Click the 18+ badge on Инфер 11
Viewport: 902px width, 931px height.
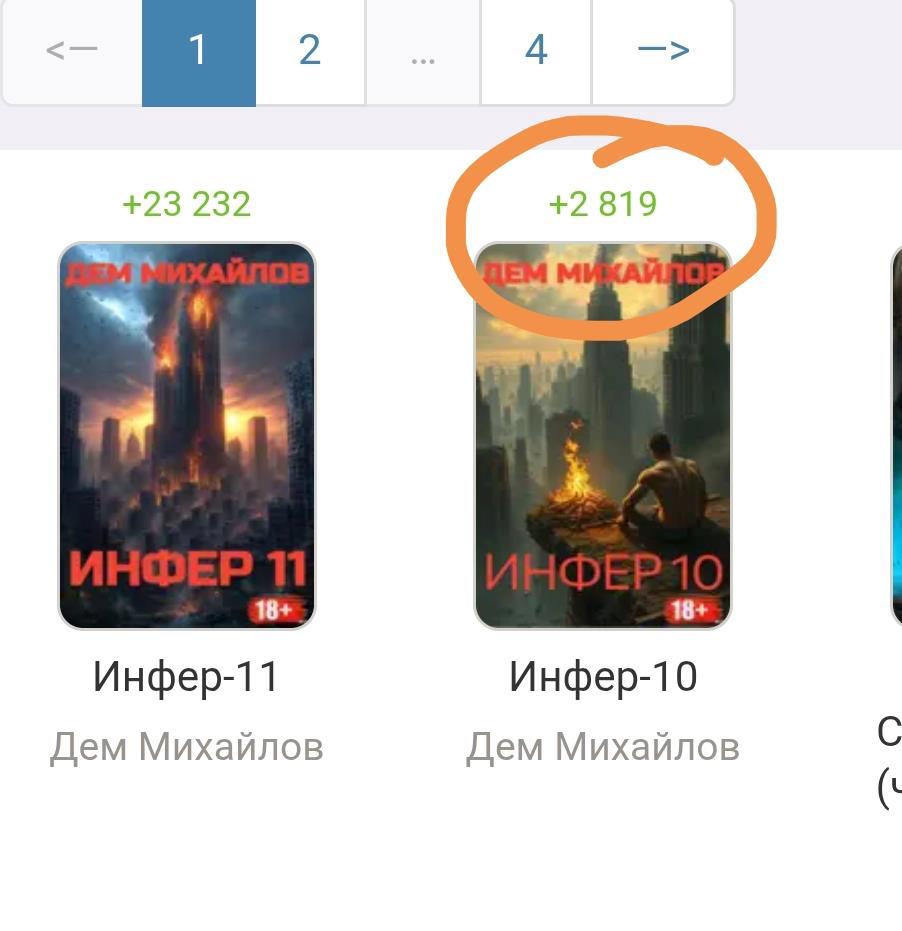pos(274,609)
